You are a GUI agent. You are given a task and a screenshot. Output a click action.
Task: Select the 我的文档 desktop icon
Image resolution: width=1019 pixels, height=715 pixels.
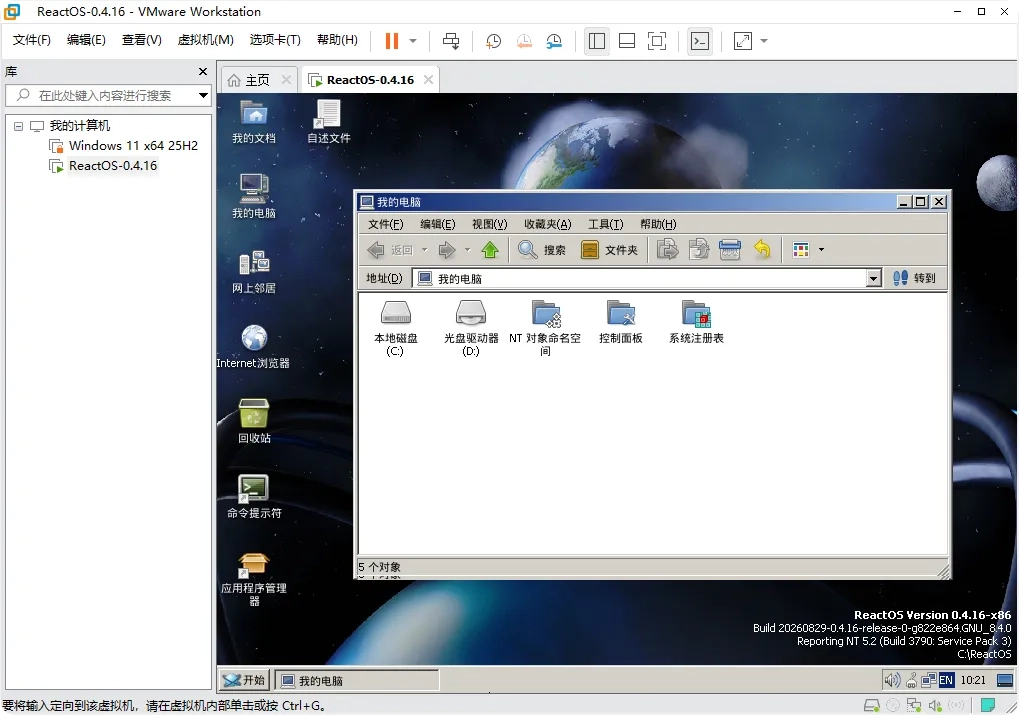(254, 122)
